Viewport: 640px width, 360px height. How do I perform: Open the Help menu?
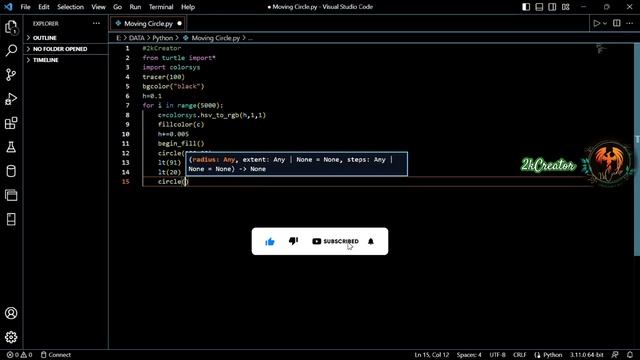(188, 7)
